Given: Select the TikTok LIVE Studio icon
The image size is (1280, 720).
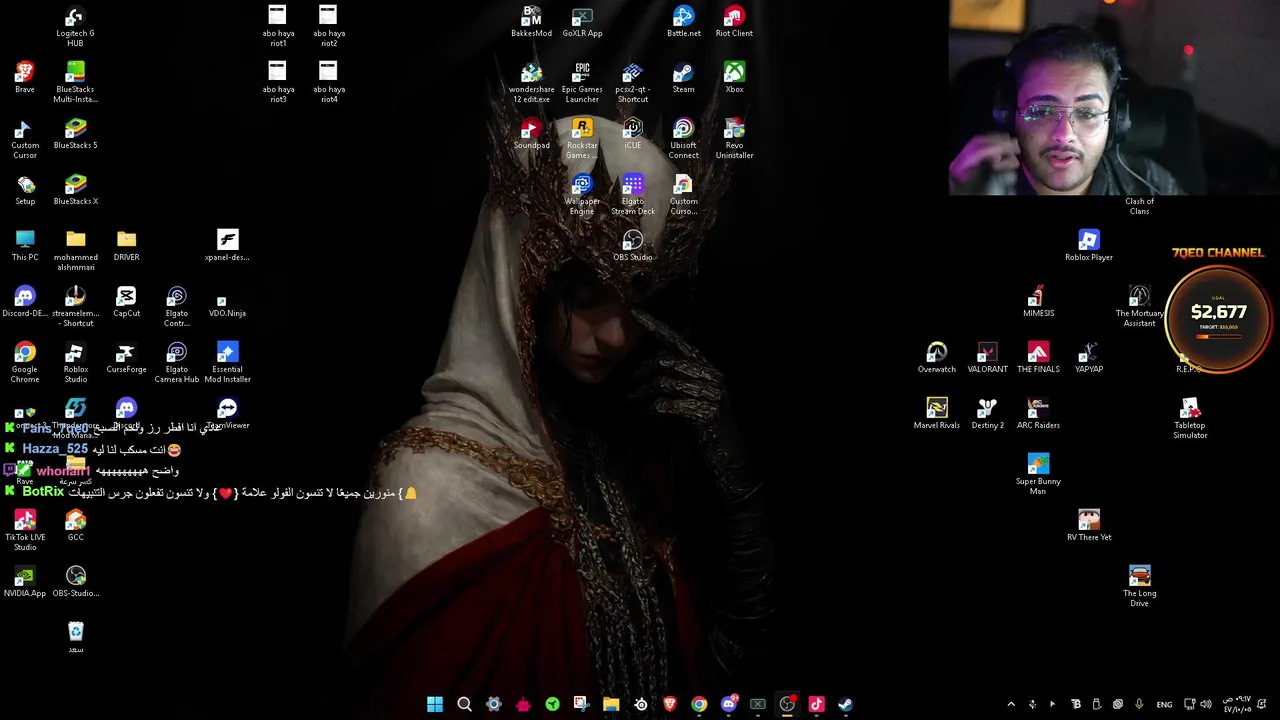Looking at the screenshot, I should point(25,530).
